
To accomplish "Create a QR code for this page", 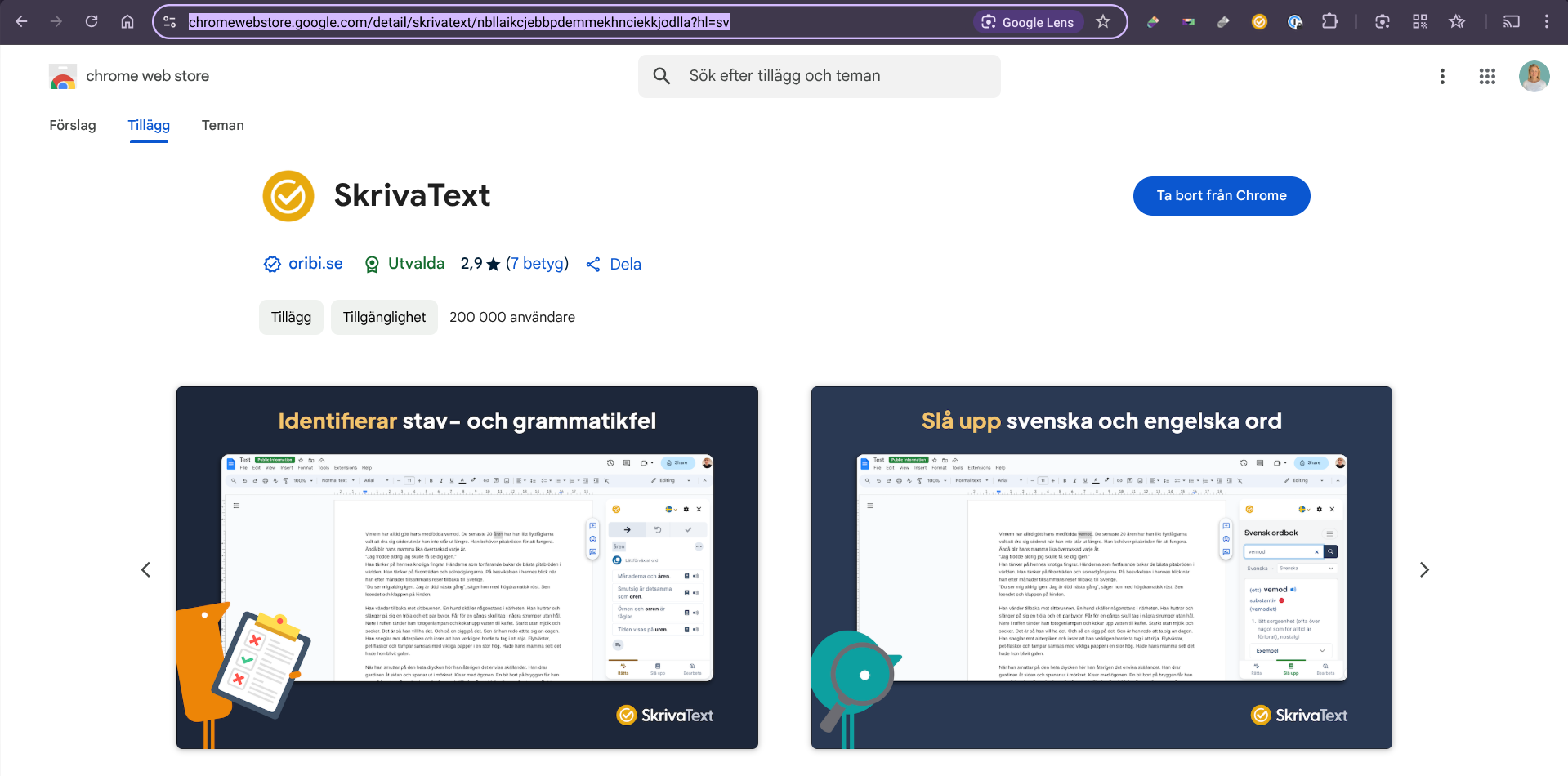I will pos(1420,22).
